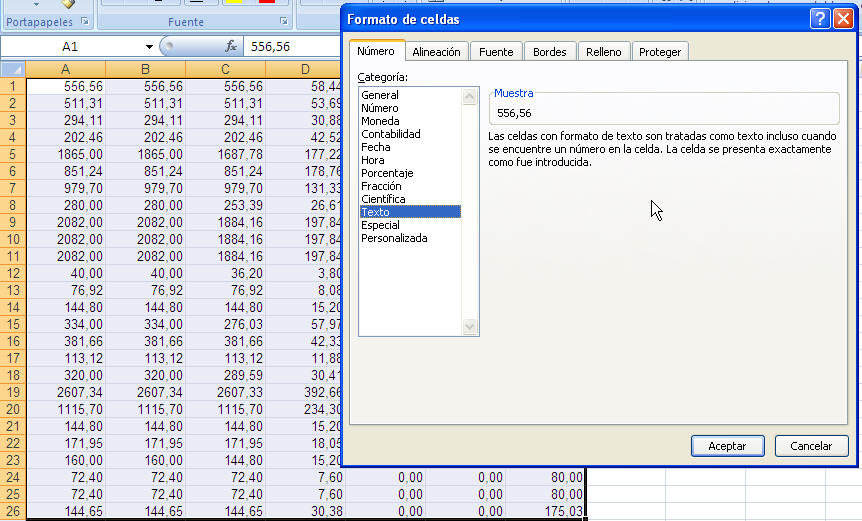Click the fx insert function icon
862x521 pixels.
231,47
